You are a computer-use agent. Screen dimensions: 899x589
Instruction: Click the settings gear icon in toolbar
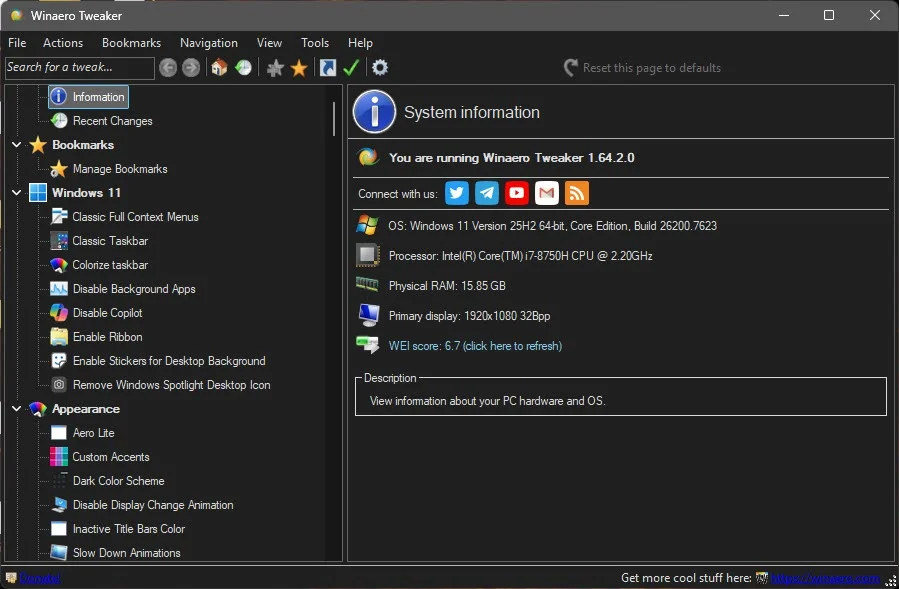380,68
